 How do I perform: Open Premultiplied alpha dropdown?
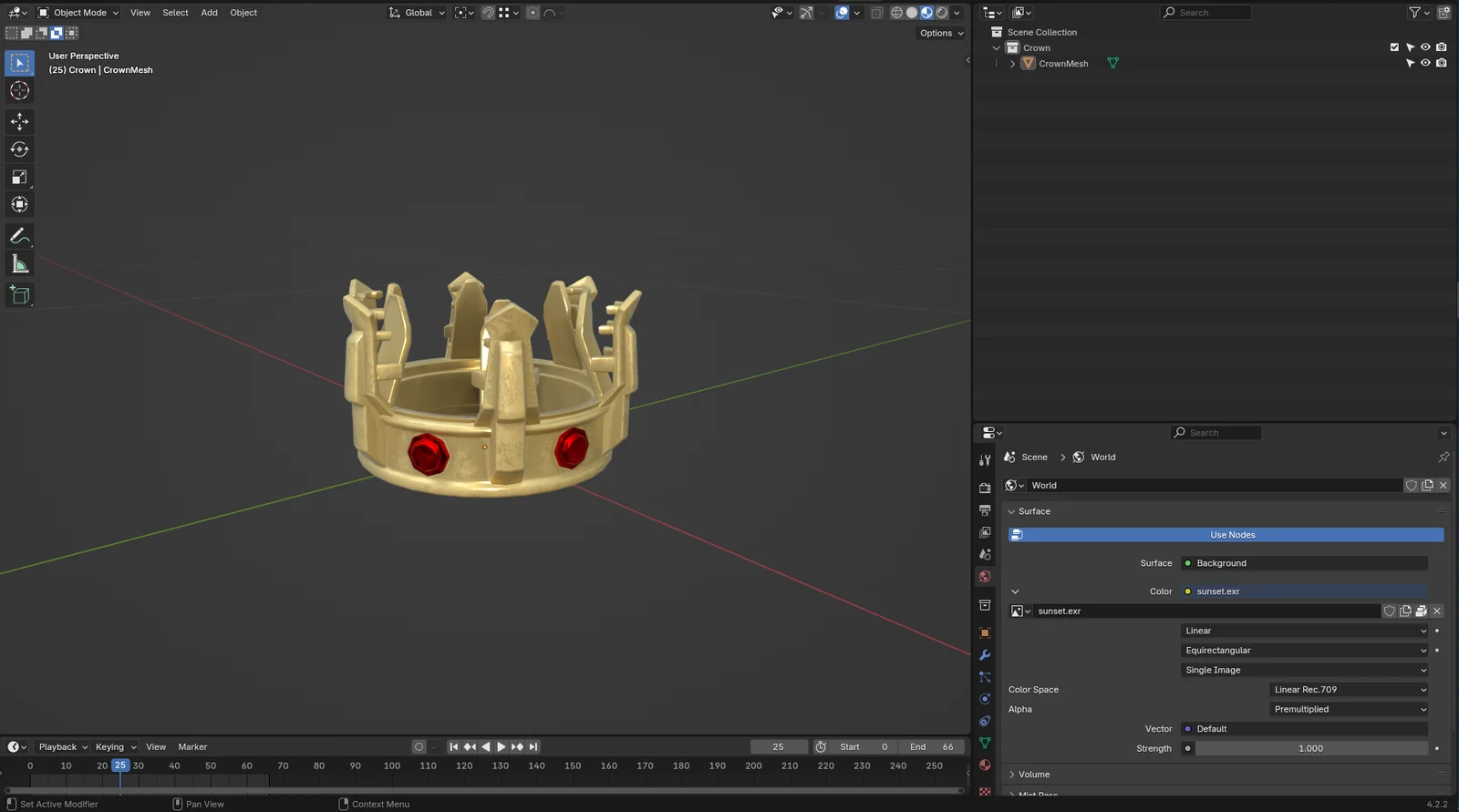pos(1349,709)
